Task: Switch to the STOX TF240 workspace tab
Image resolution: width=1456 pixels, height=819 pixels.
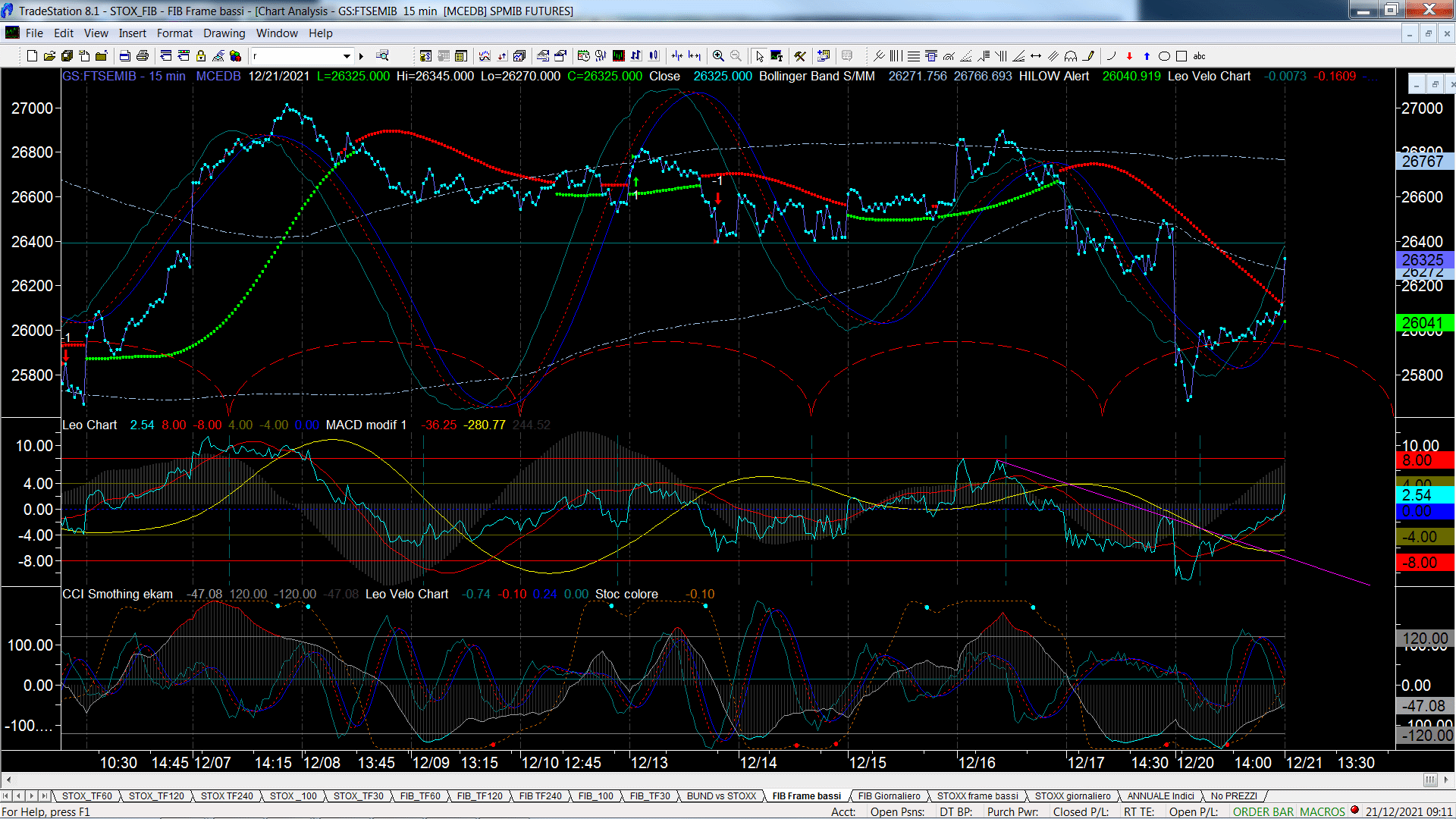Action: 227,796
